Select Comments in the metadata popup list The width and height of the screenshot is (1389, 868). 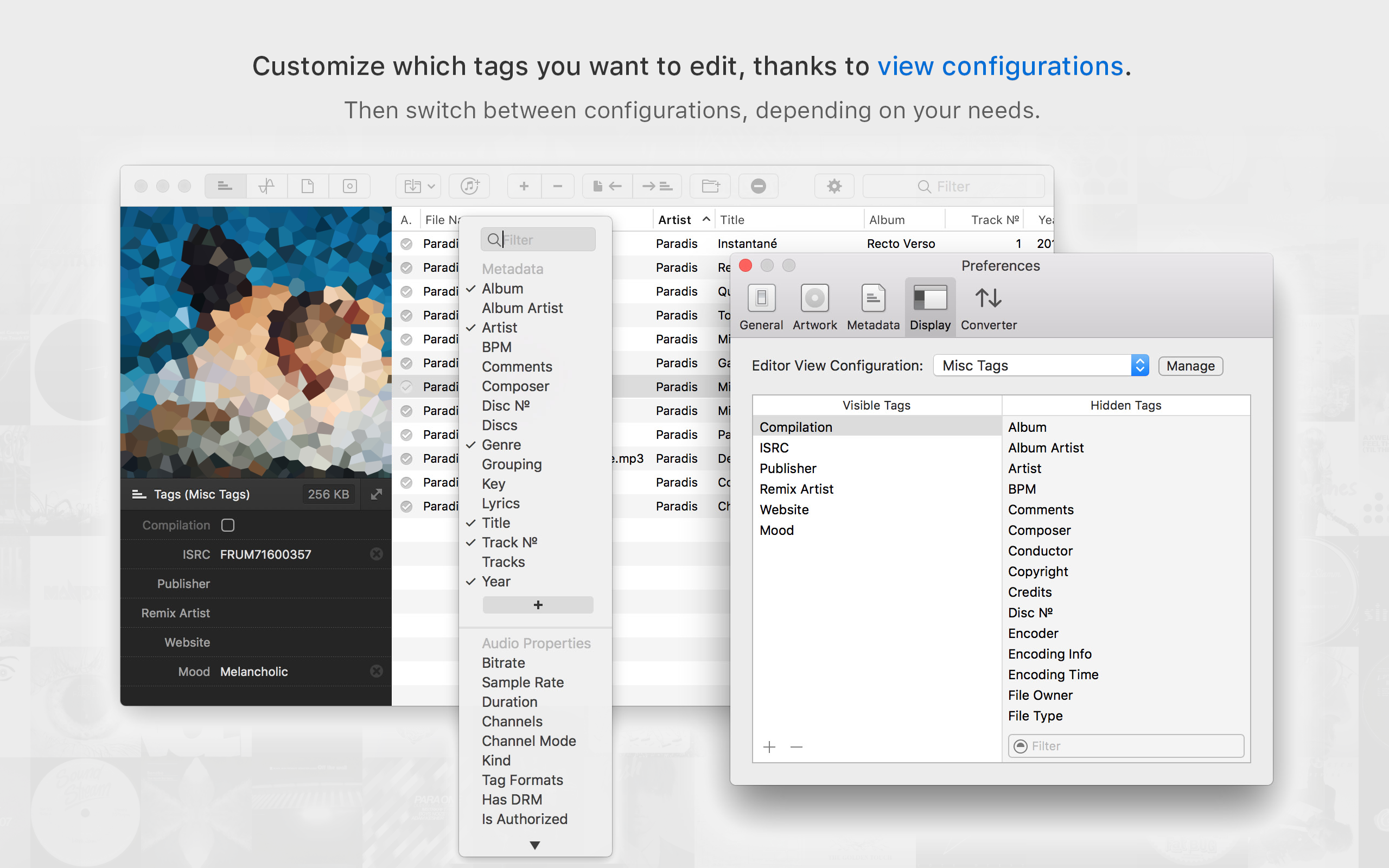point(517,366)
